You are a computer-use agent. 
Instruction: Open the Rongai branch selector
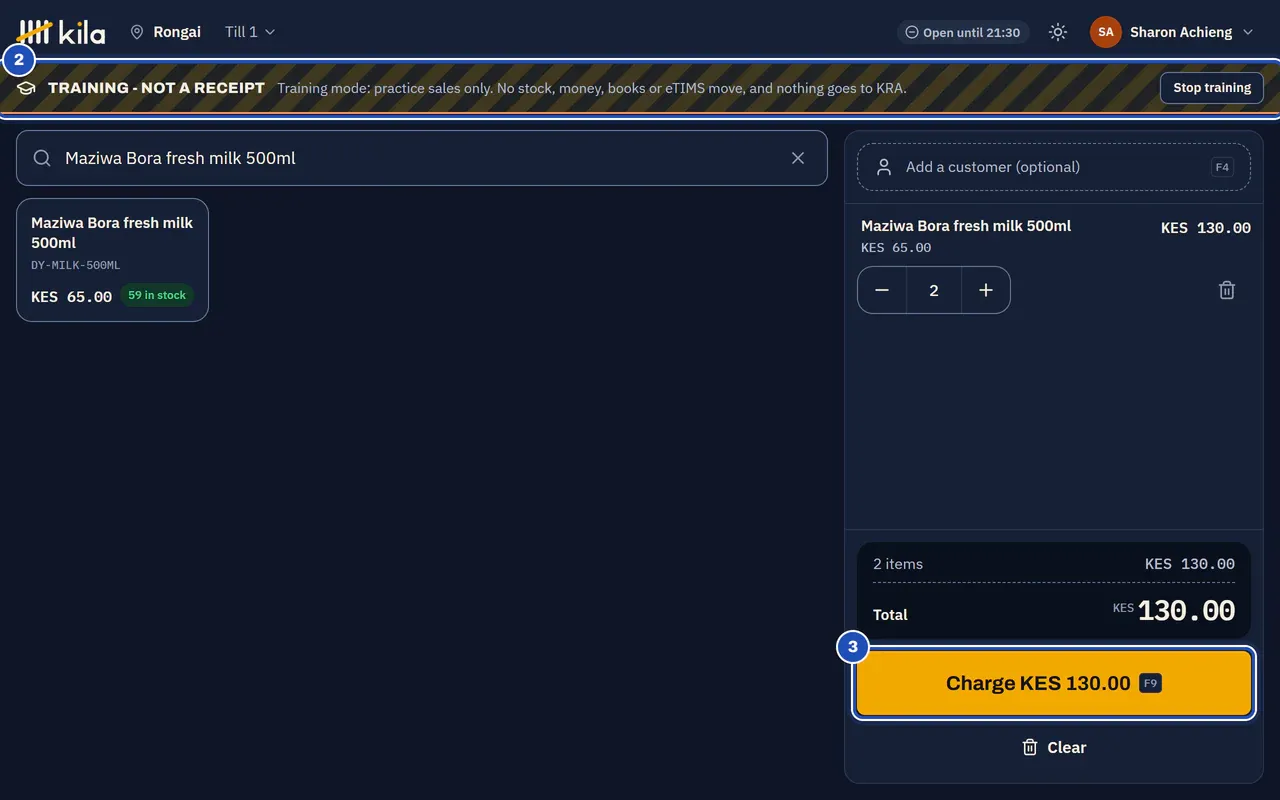coord(166,32)
